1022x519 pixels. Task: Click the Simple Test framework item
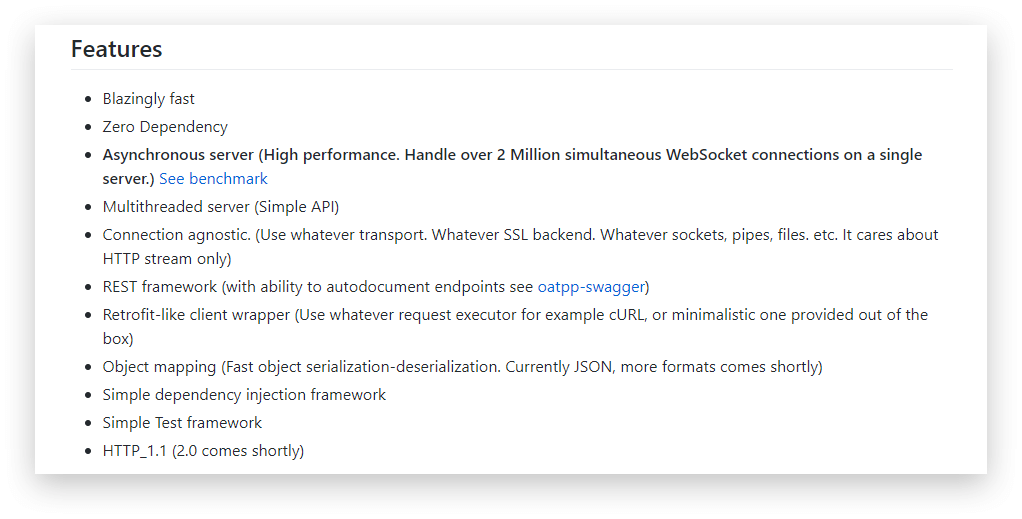(x=182, y=423)
